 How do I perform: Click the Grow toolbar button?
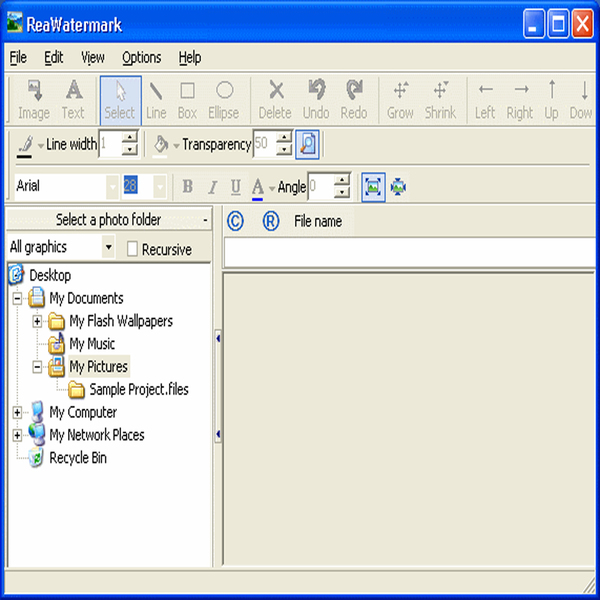tap(400, 100)
